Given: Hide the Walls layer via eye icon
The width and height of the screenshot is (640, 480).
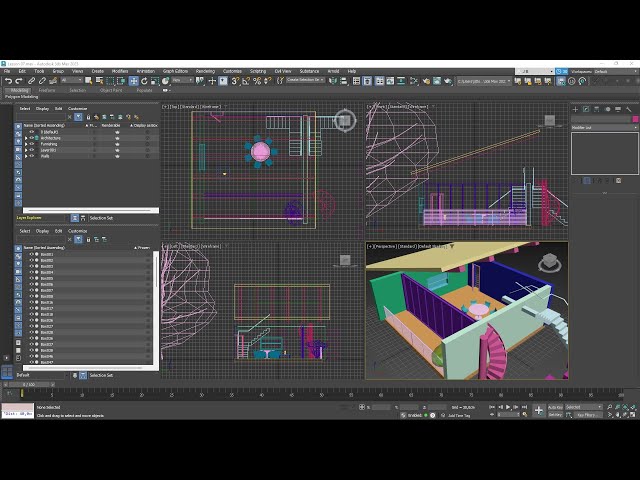Looking at the screenshot, I should coord(31,156).
